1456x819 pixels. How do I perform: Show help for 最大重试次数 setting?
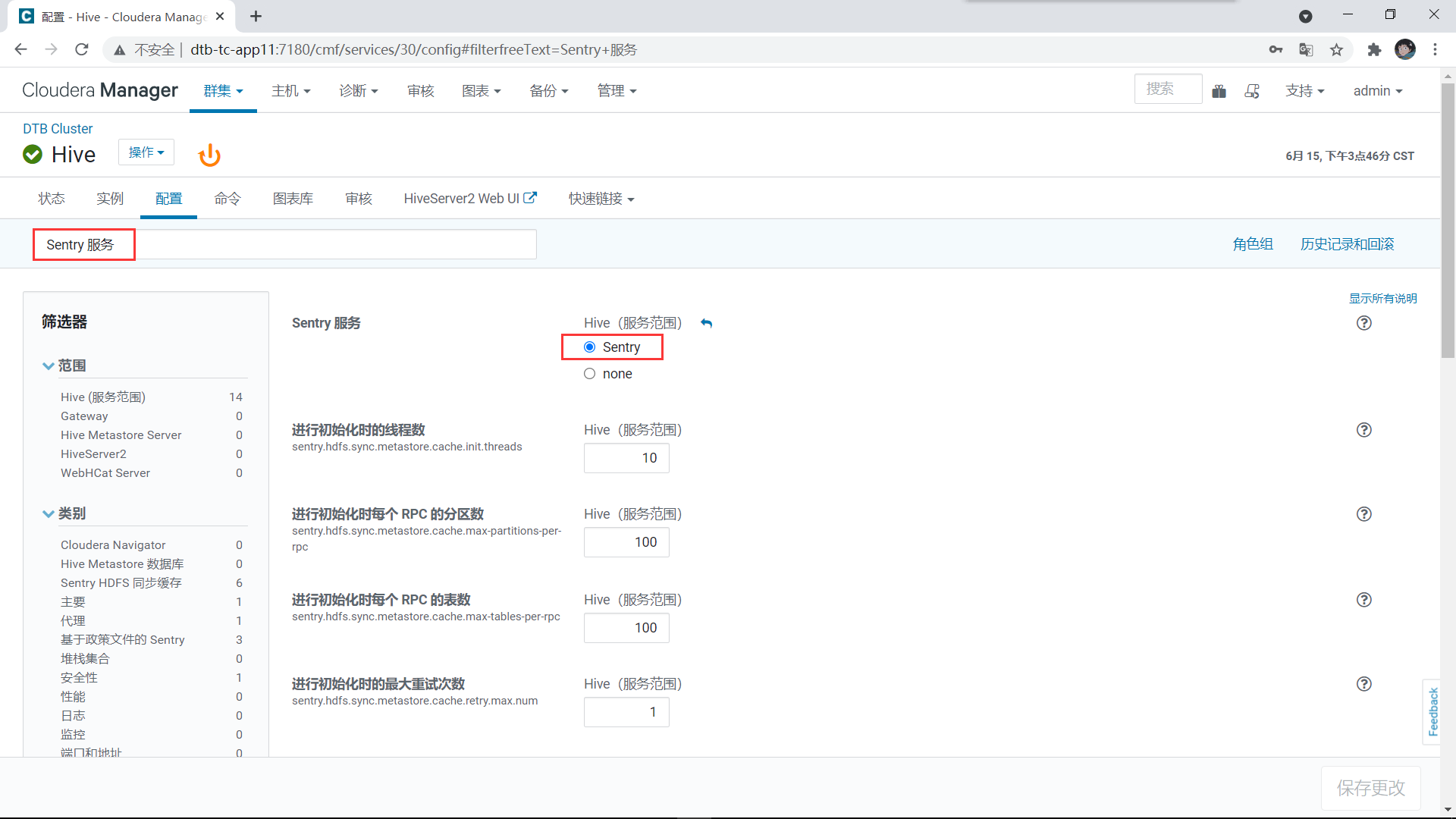1363,684
